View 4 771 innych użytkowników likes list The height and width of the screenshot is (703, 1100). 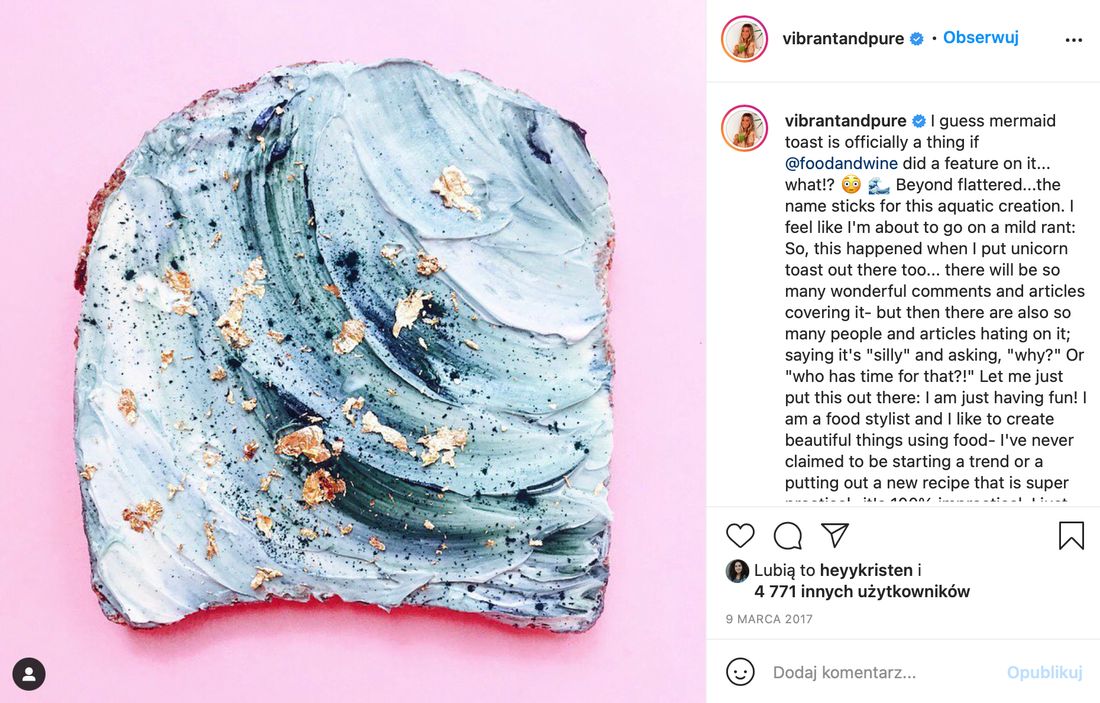(x=862, y=591)
